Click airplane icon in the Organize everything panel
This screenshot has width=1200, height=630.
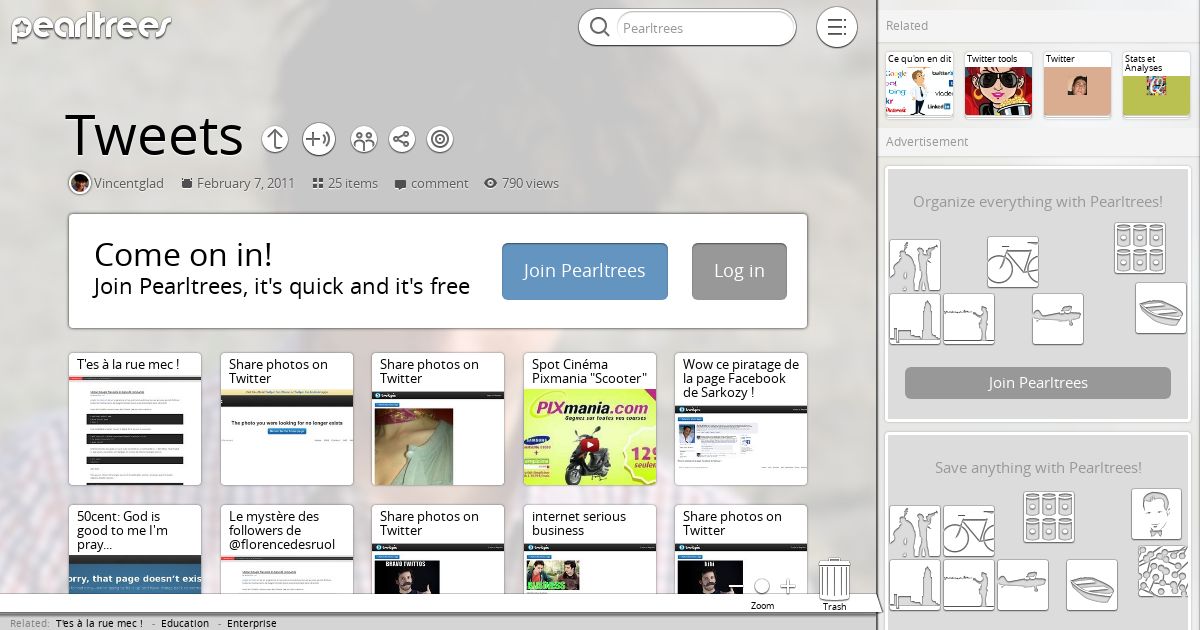click(x=1058, y=319)
